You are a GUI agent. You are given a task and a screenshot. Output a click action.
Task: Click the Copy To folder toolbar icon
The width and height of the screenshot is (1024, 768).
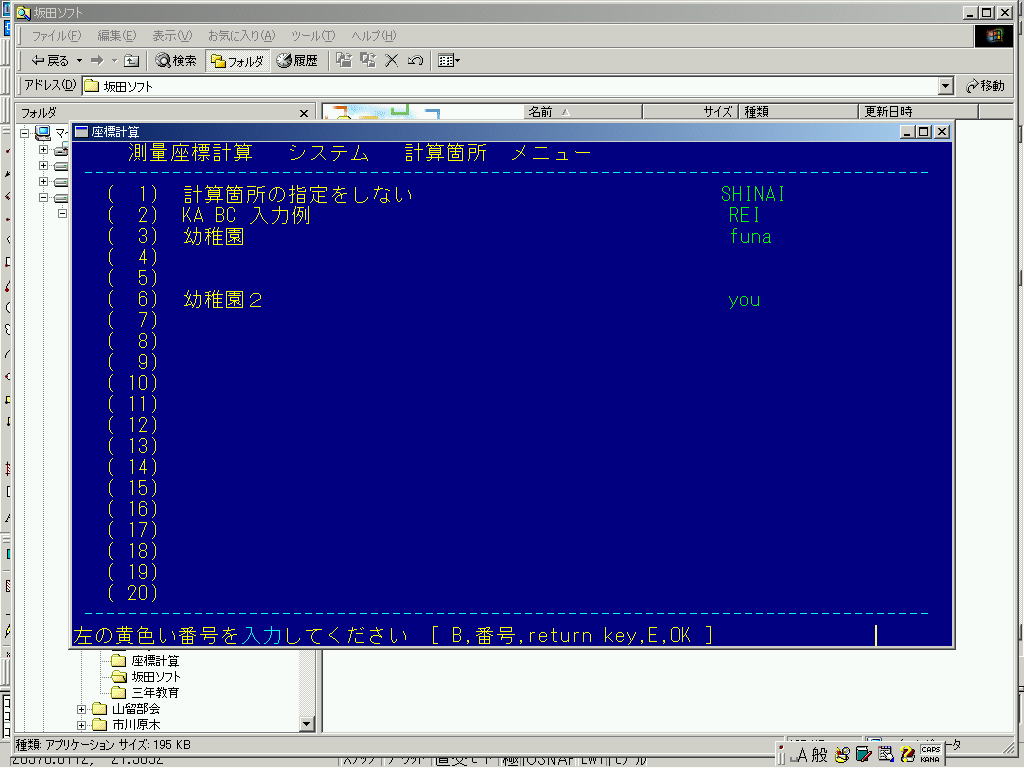[368, 60]
